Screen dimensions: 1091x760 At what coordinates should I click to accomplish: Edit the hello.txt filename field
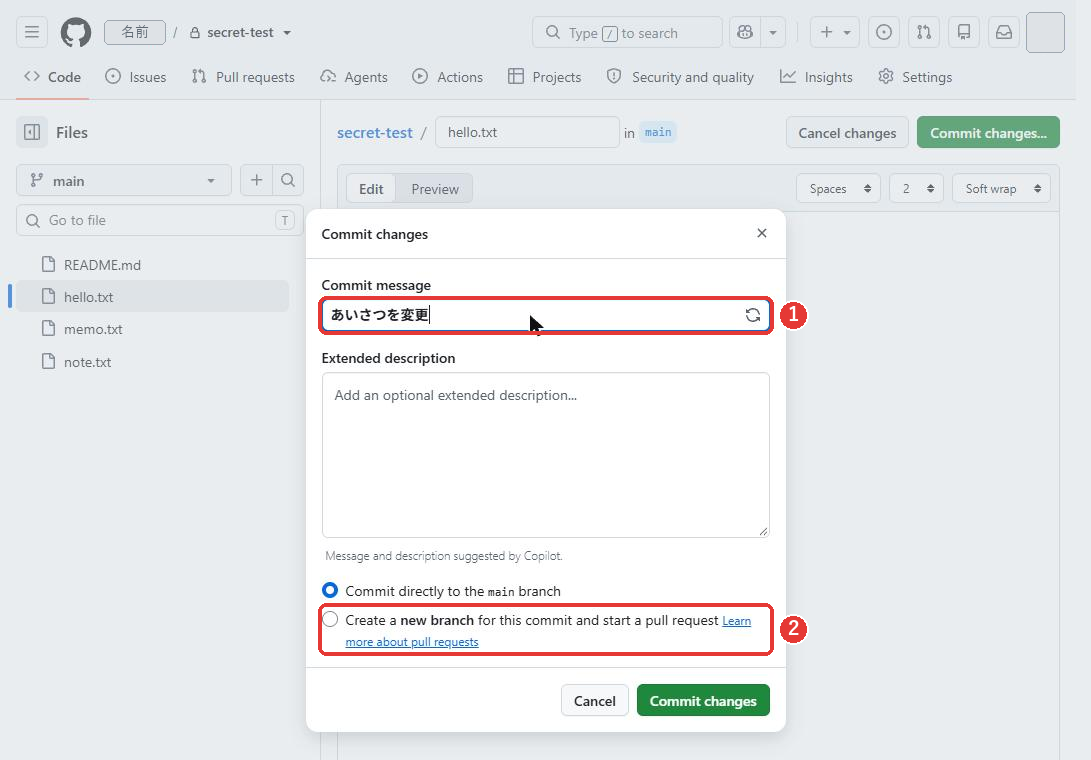(x=527, y=132)
